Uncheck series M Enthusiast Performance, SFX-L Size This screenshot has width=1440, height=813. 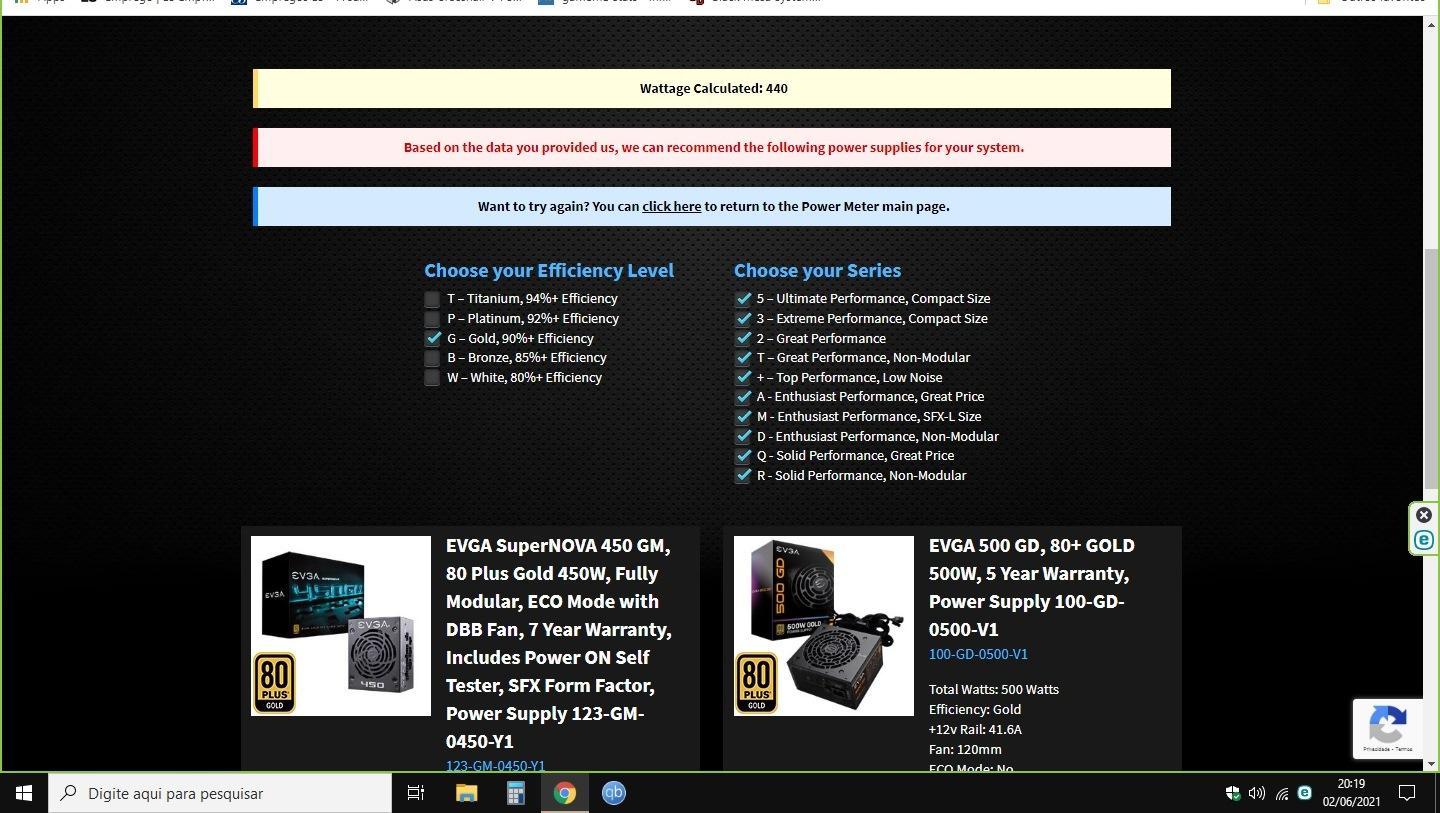point(743,417)
